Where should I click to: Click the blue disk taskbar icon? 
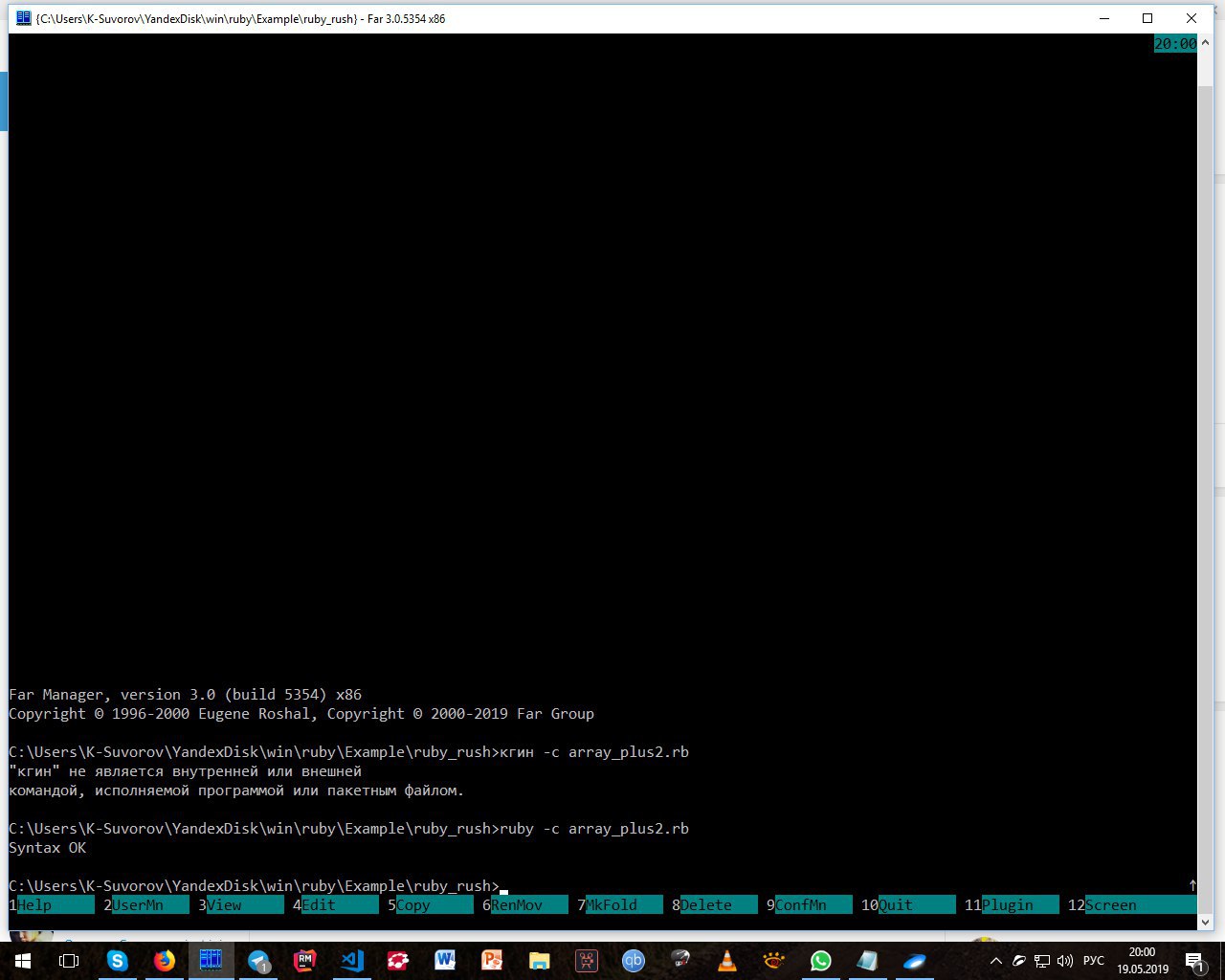pyautogui.click(x=915, y=960)
